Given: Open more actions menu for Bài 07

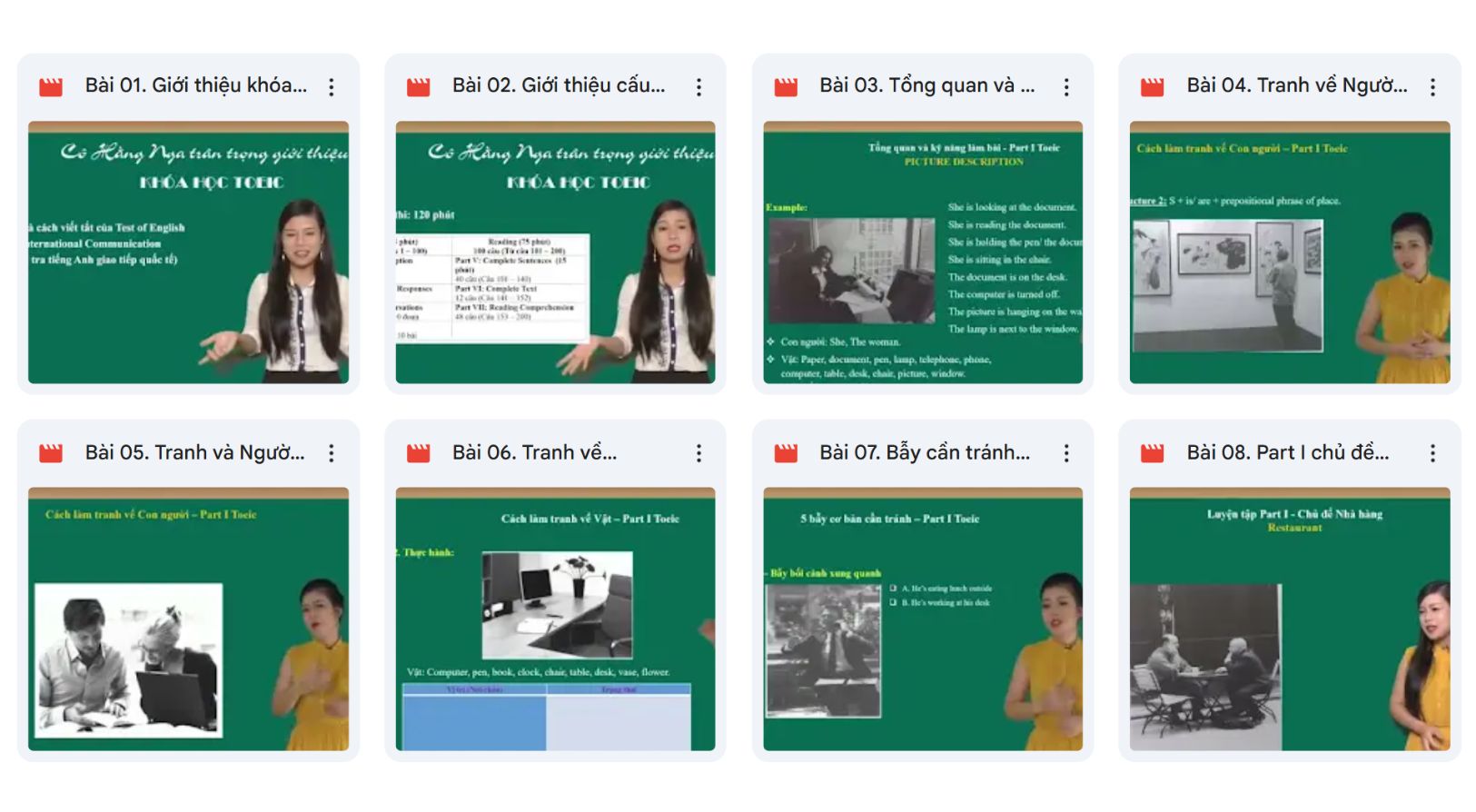Looking at the screenshot, I should click(x=1066, y=453).
